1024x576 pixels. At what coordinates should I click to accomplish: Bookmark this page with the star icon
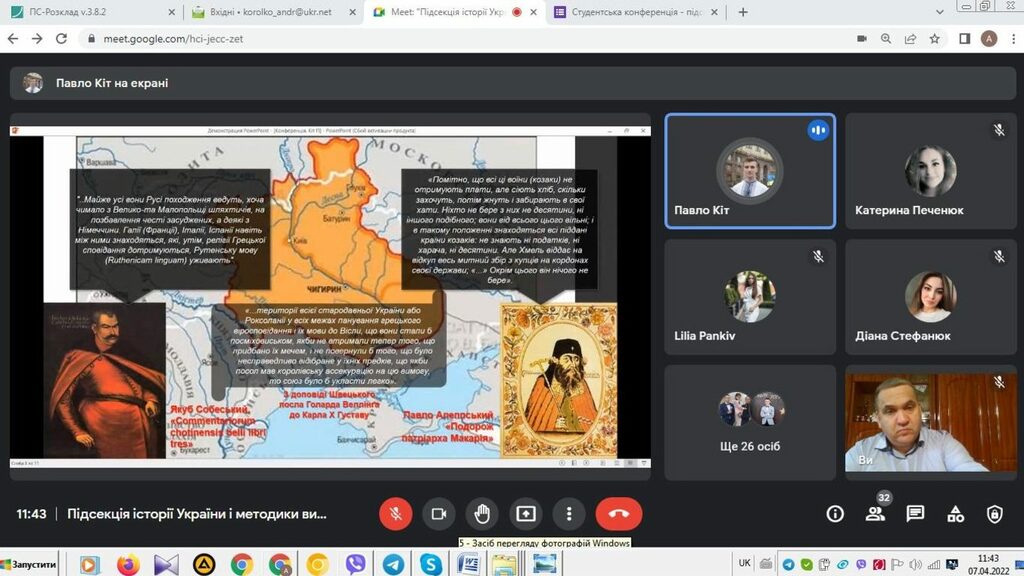point(935,39)
